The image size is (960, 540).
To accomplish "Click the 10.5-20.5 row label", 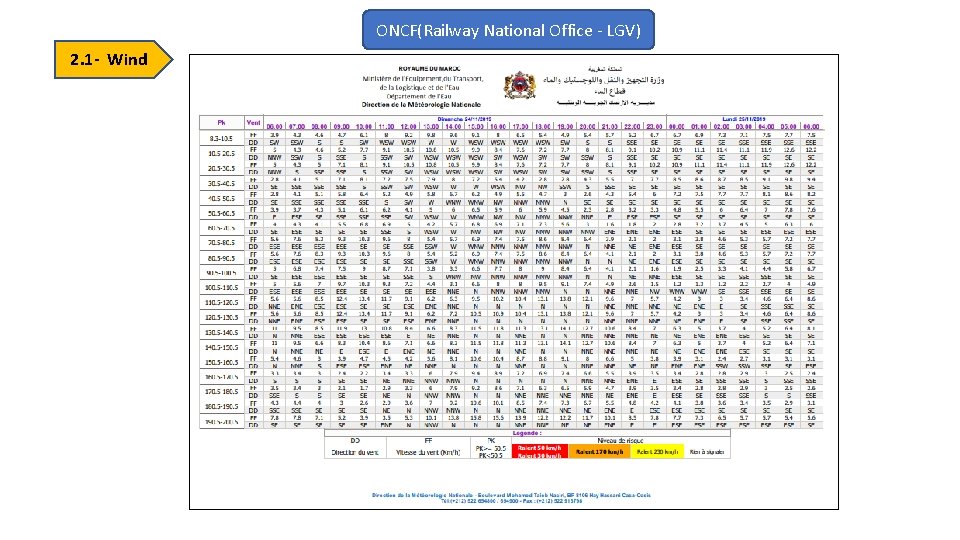I will click(222, 154).
